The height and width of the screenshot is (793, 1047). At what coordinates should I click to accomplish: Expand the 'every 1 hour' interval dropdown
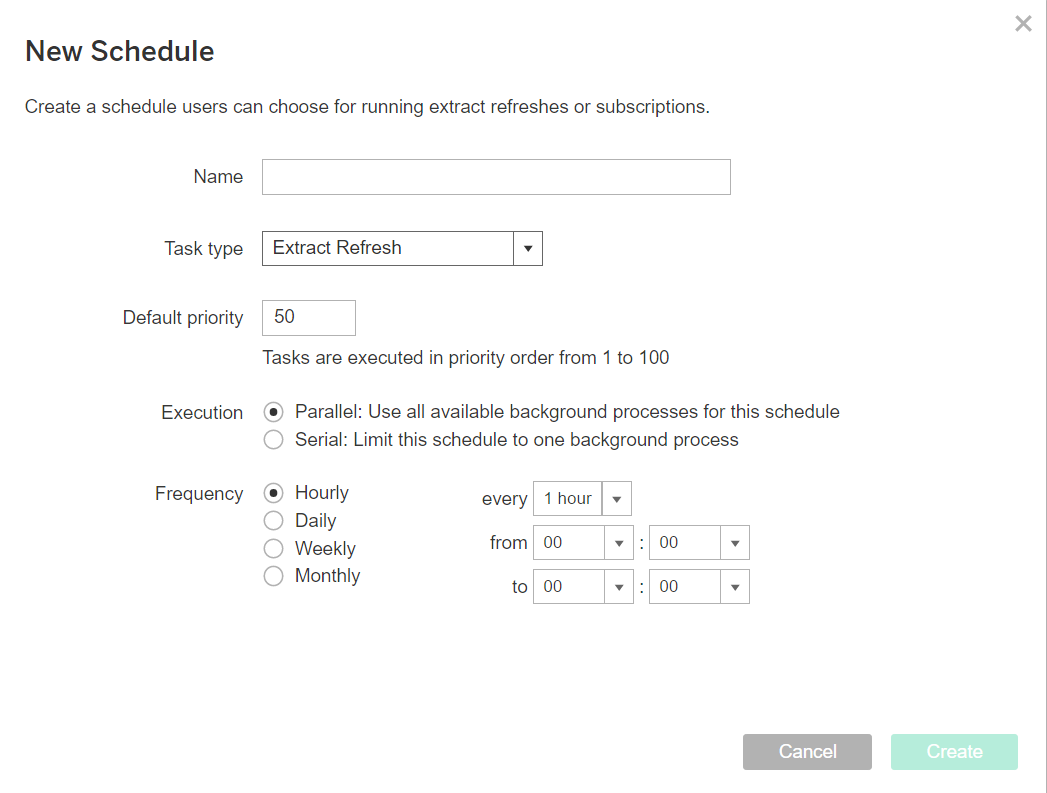pyautogui.click(x=617, y=499)
